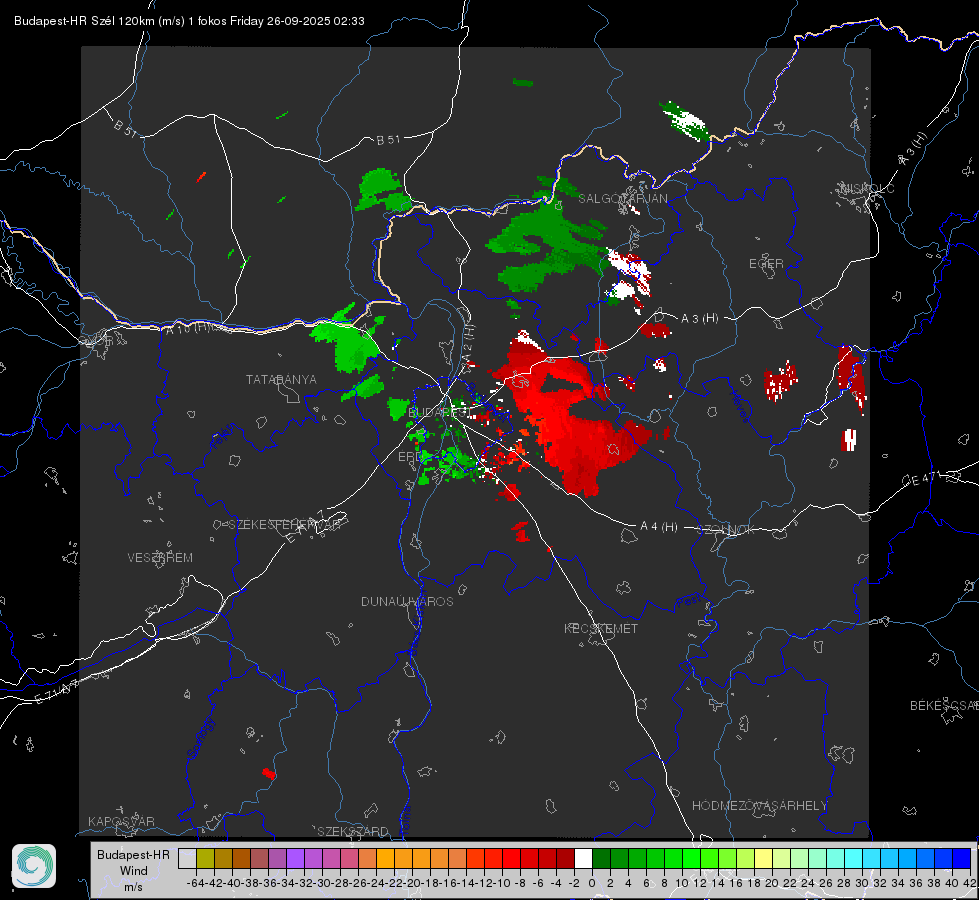
Task: Select the yellow 18 to 20 legend swatch
Action: coord(763,858)
